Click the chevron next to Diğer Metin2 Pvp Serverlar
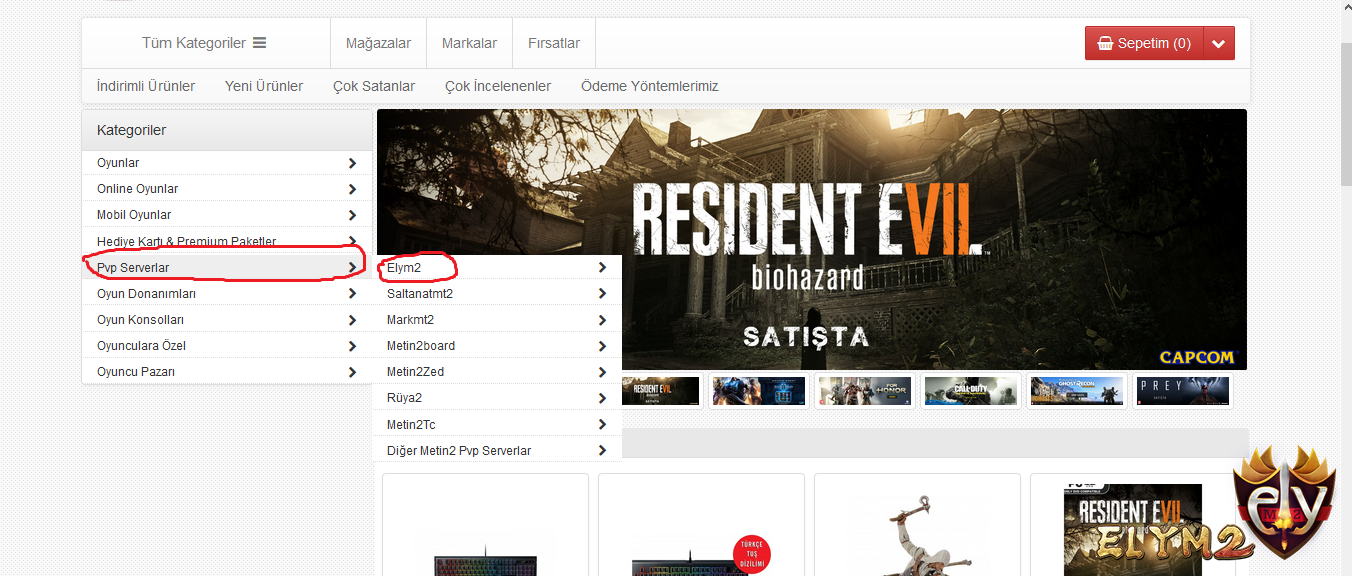Screen dimensions: 1352x576 point(602,450)
